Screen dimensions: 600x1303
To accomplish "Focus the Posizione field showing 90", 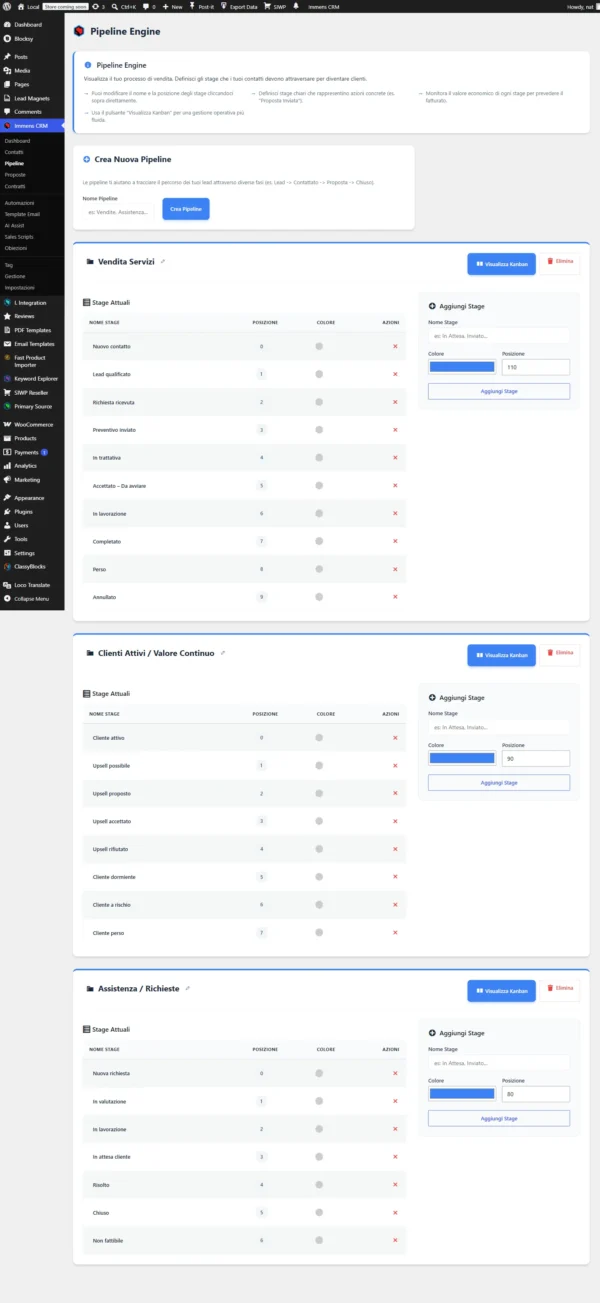I will tap(536, 758).
